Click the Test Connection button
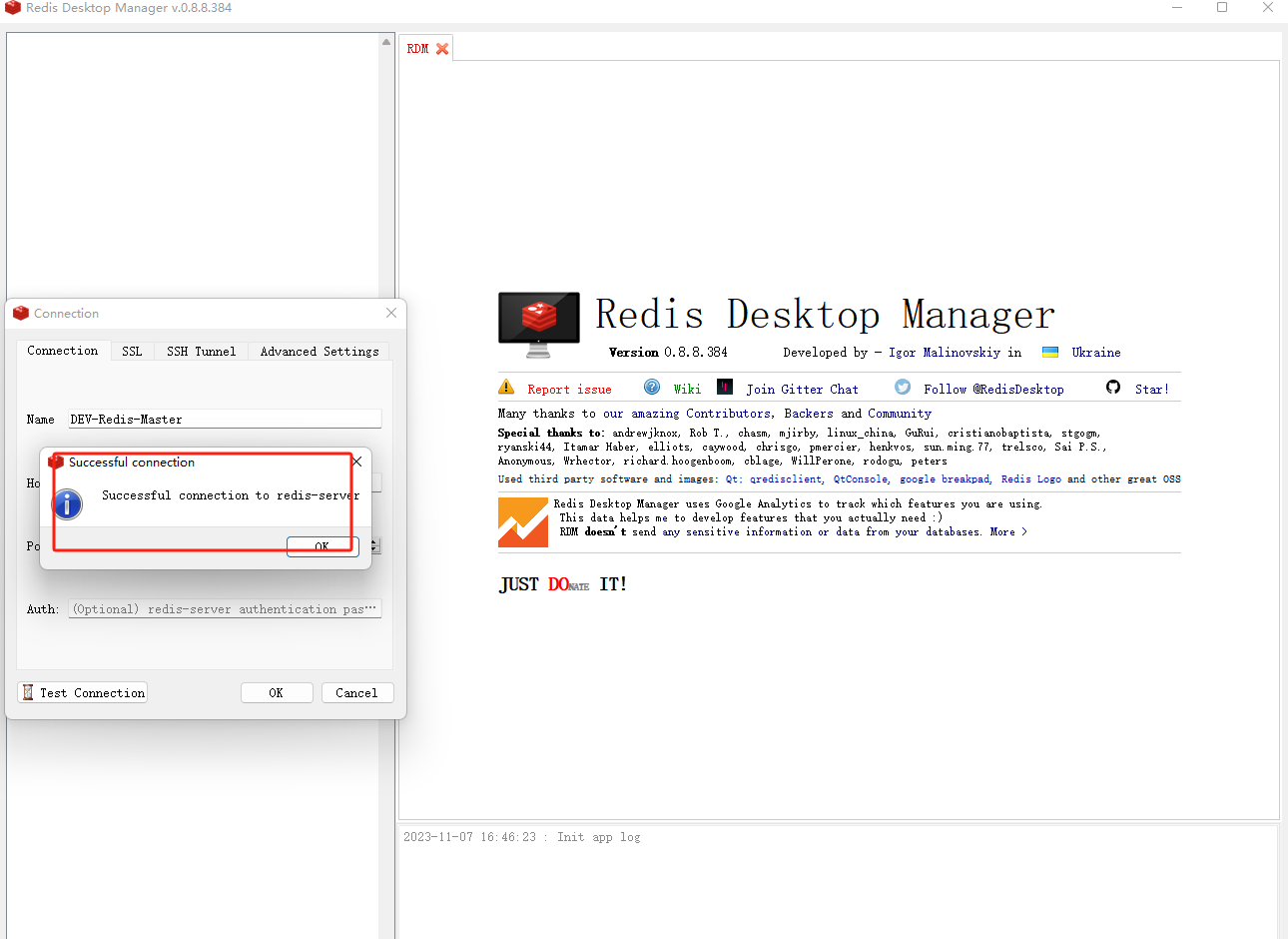 (x=82, y=692)
